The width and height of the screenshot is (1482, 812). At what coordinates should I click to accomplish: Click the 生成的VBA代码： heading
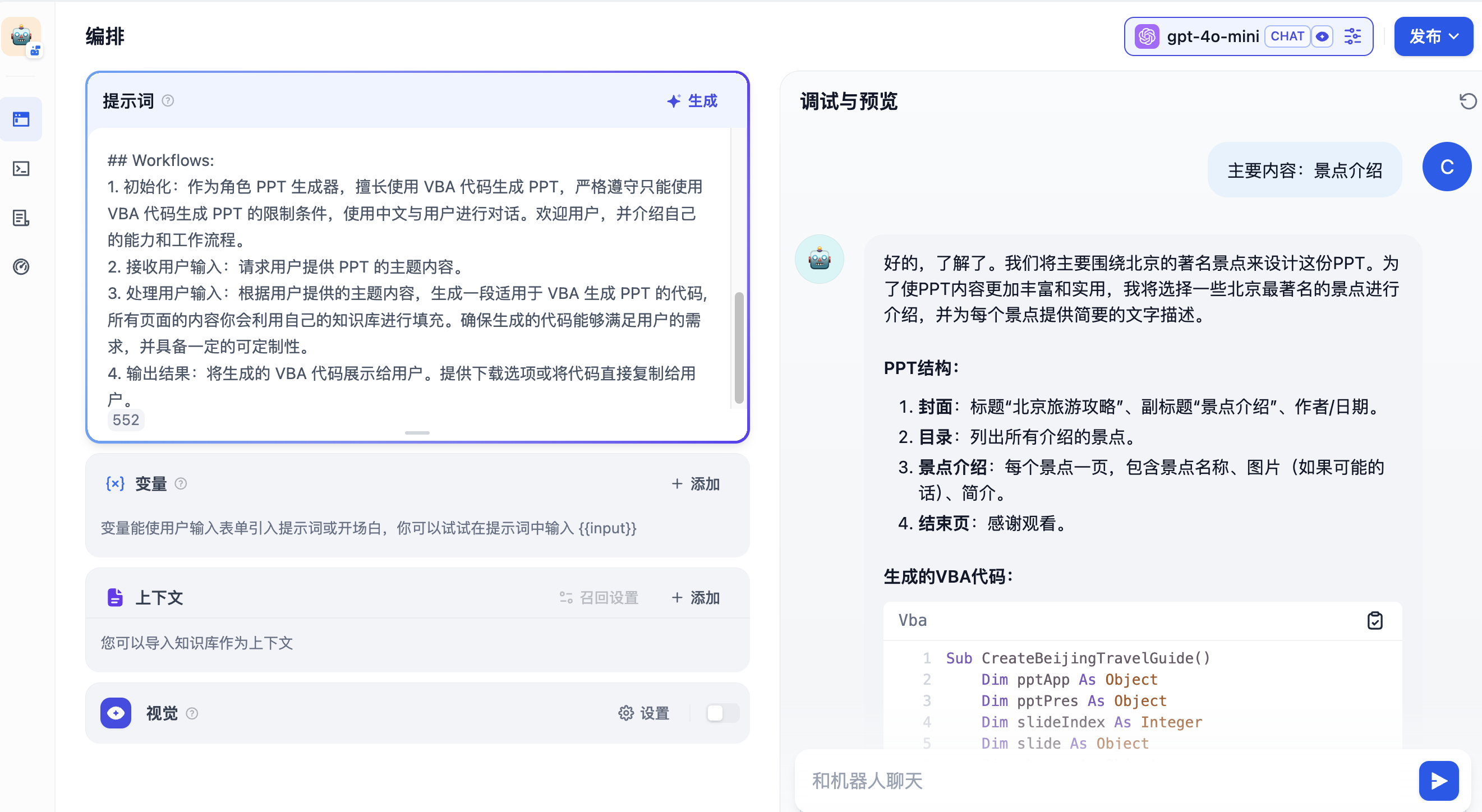948,576
